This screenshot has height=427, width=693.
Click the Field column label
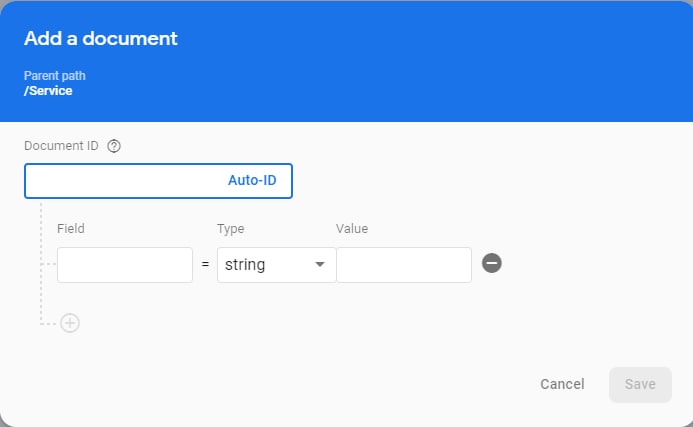pos(71,229)
